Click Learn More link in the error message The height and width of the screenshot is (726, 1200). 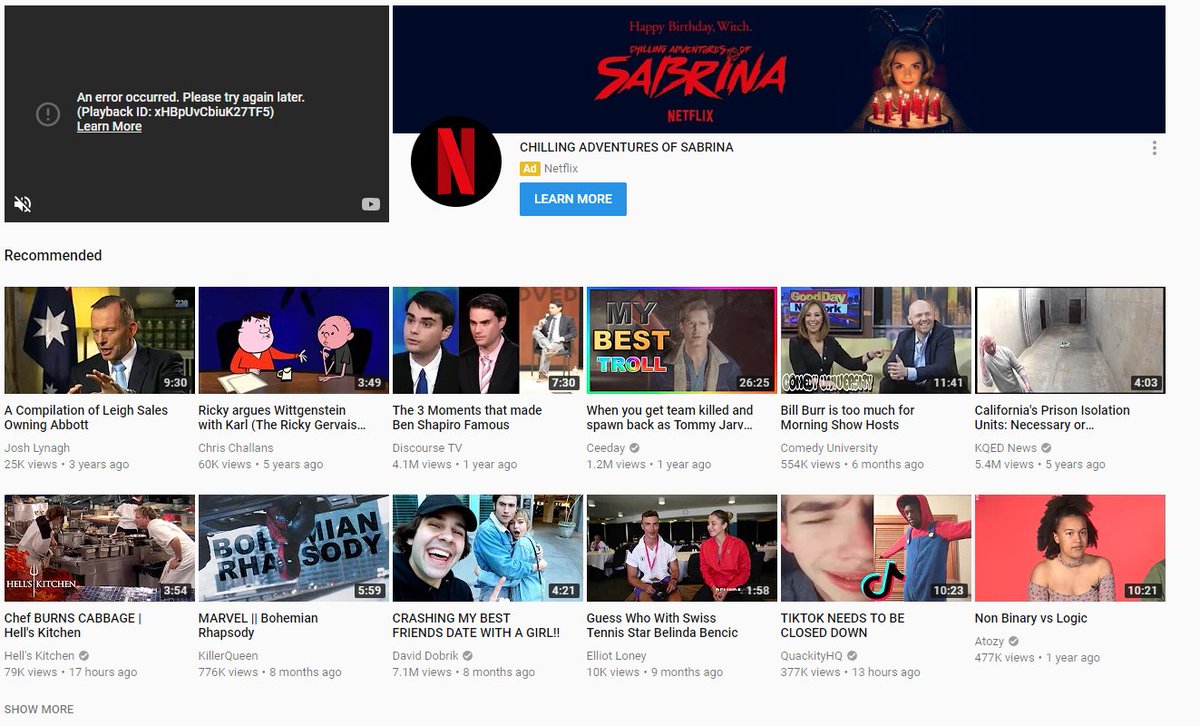[109, 127]
